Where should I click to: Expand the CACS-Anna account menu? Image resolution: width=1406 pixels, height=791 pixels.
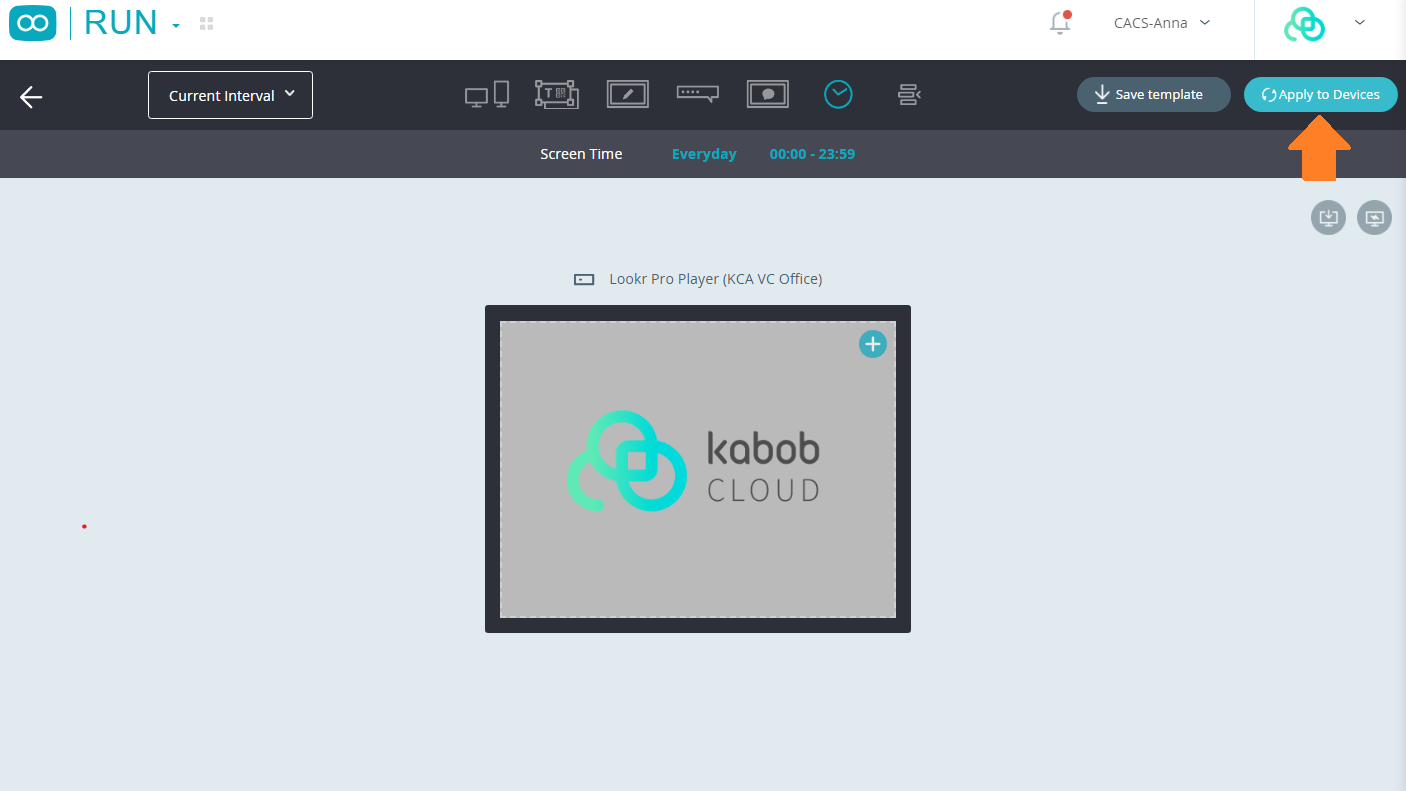(1162, 22)
